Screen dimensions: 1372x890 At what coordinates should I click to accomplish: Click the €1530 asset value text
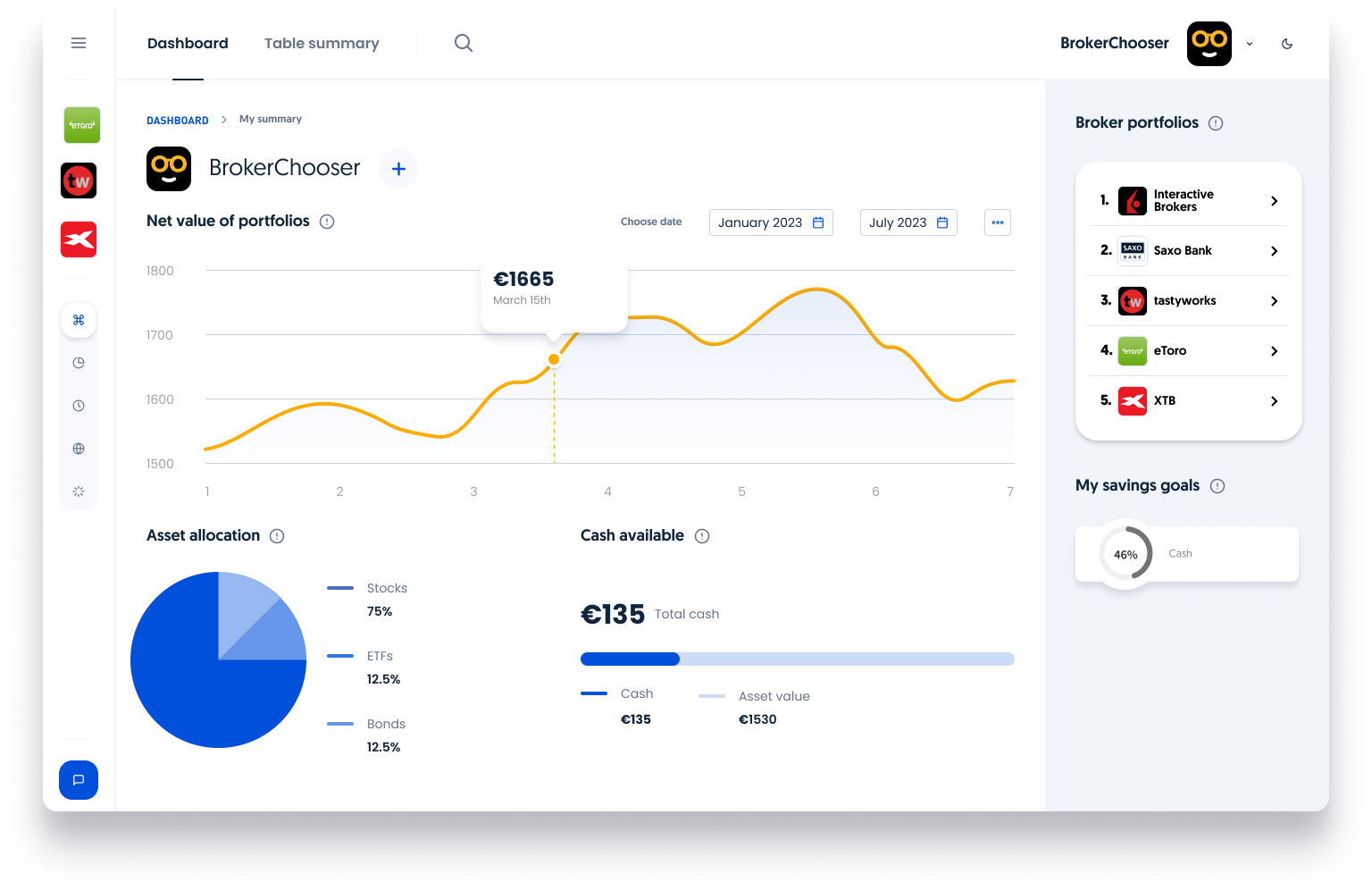757,719
